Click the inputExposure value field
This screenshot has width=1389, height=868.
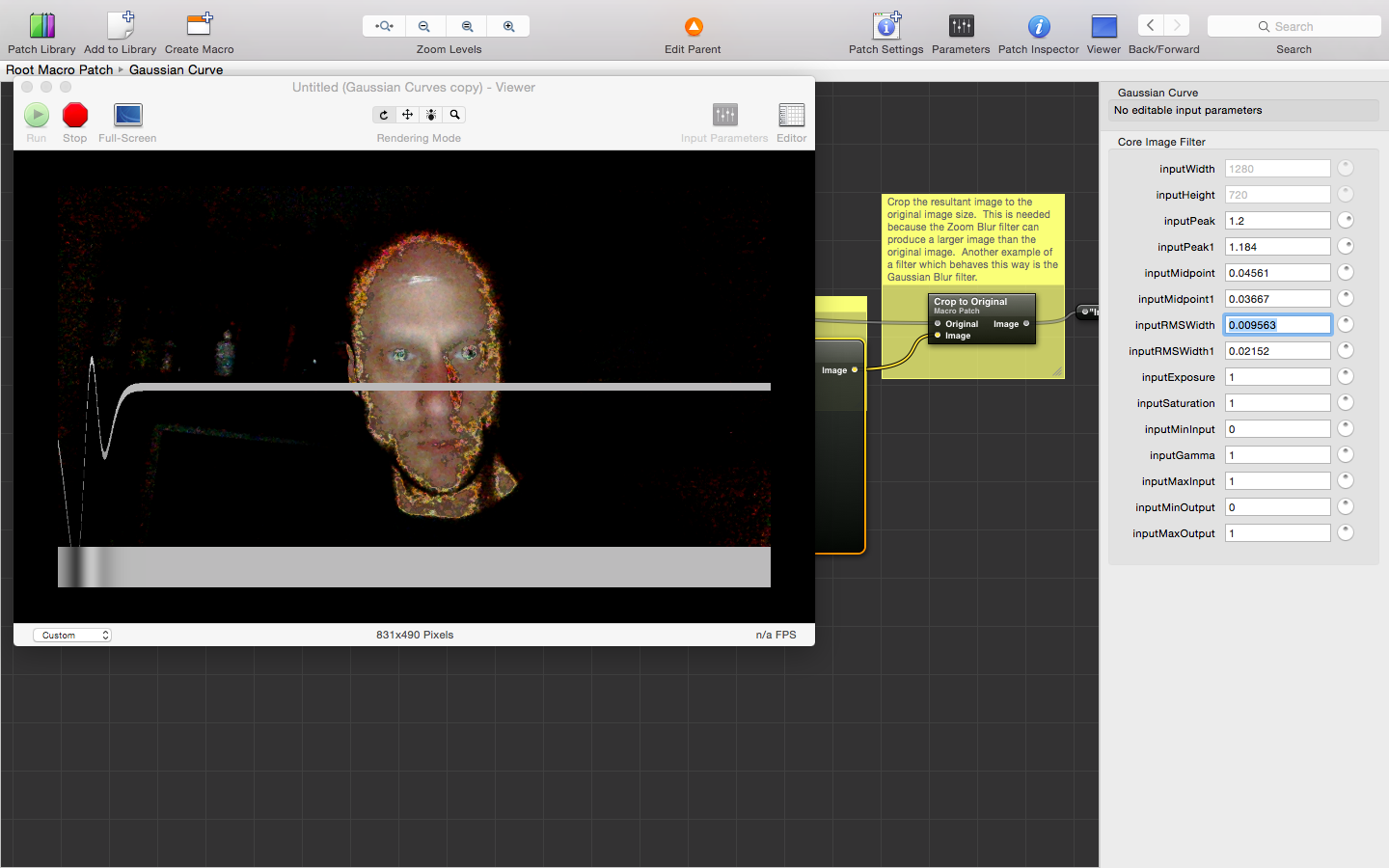click(1277, 377)
